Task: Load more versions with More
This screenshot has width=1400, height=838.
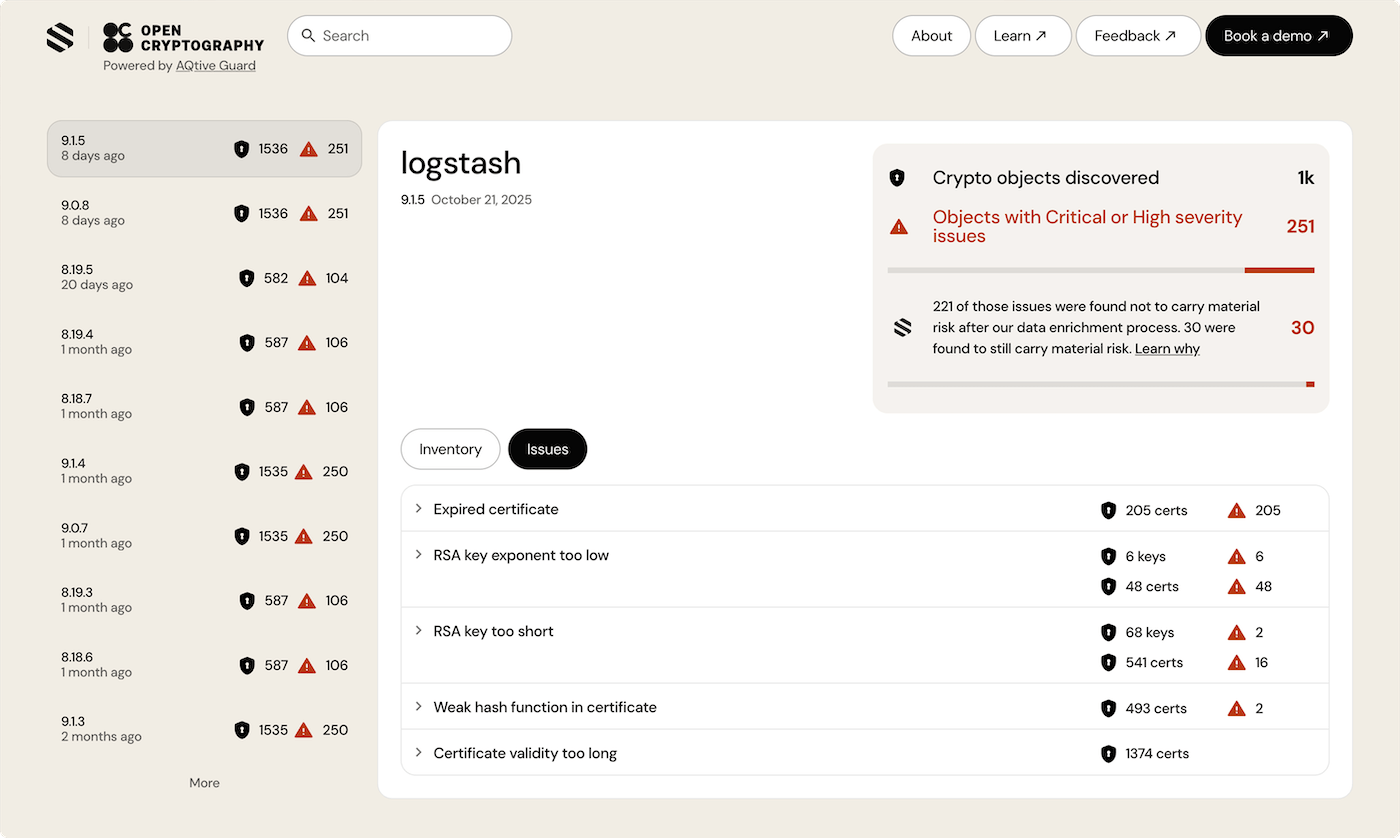Action: [204, 783]
